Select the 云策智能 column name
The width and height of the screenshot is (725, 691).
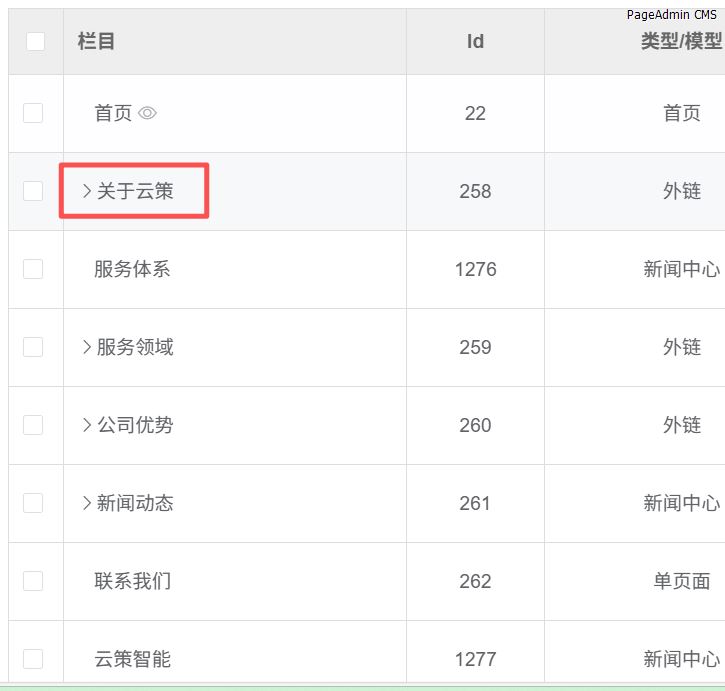(132, 659)
